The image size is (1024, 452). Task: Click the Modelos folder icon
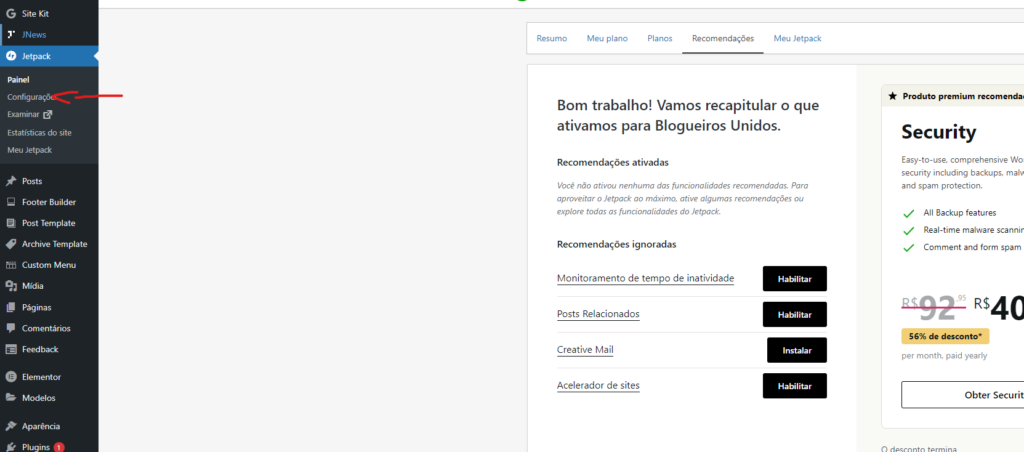11,398
